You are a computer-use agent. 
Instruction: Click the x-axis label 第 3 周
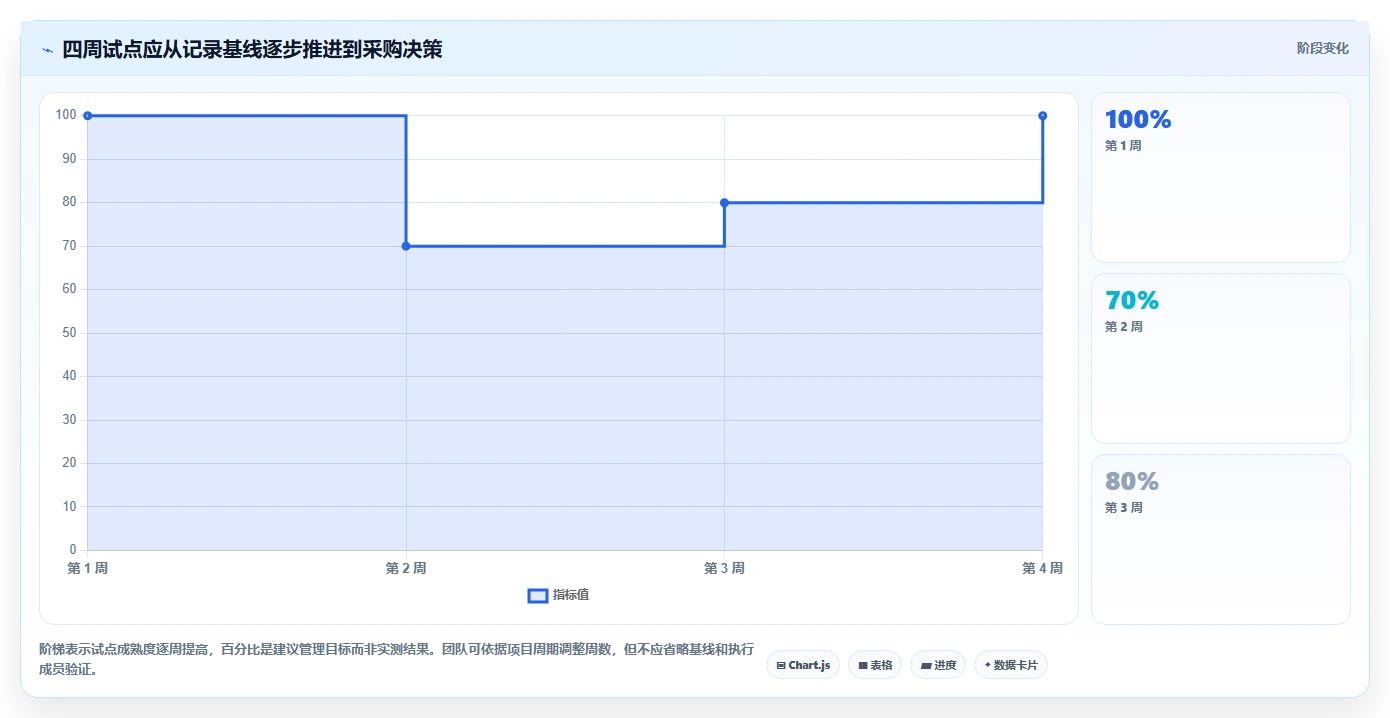(x=724, y=568)
